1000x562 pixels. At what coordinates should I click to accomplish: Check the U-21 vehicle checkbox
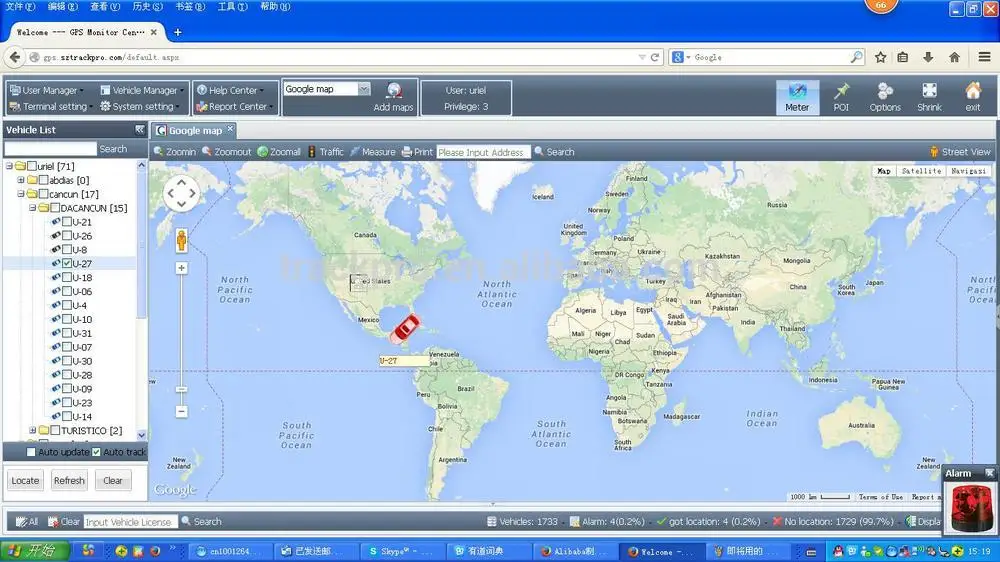point(67,222)
